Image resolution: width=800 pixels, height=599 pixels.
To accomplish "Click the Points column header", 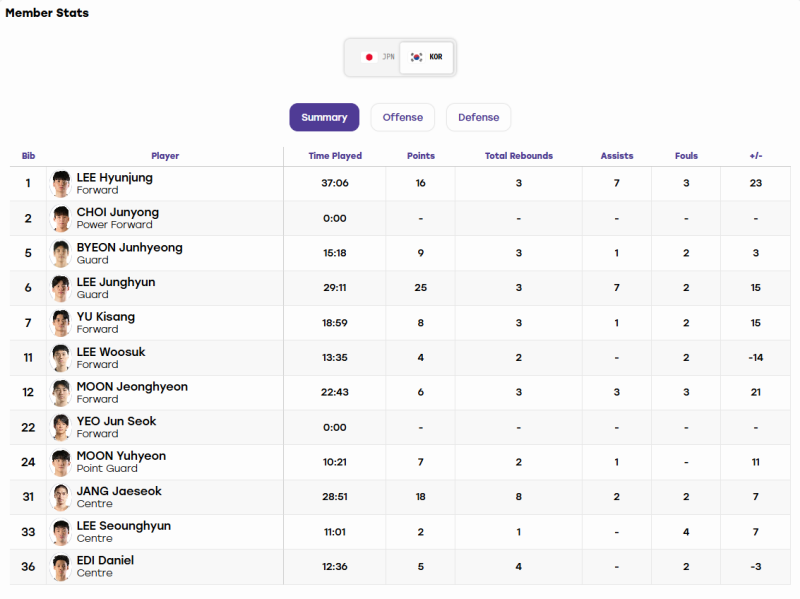I will coord(421,156).
